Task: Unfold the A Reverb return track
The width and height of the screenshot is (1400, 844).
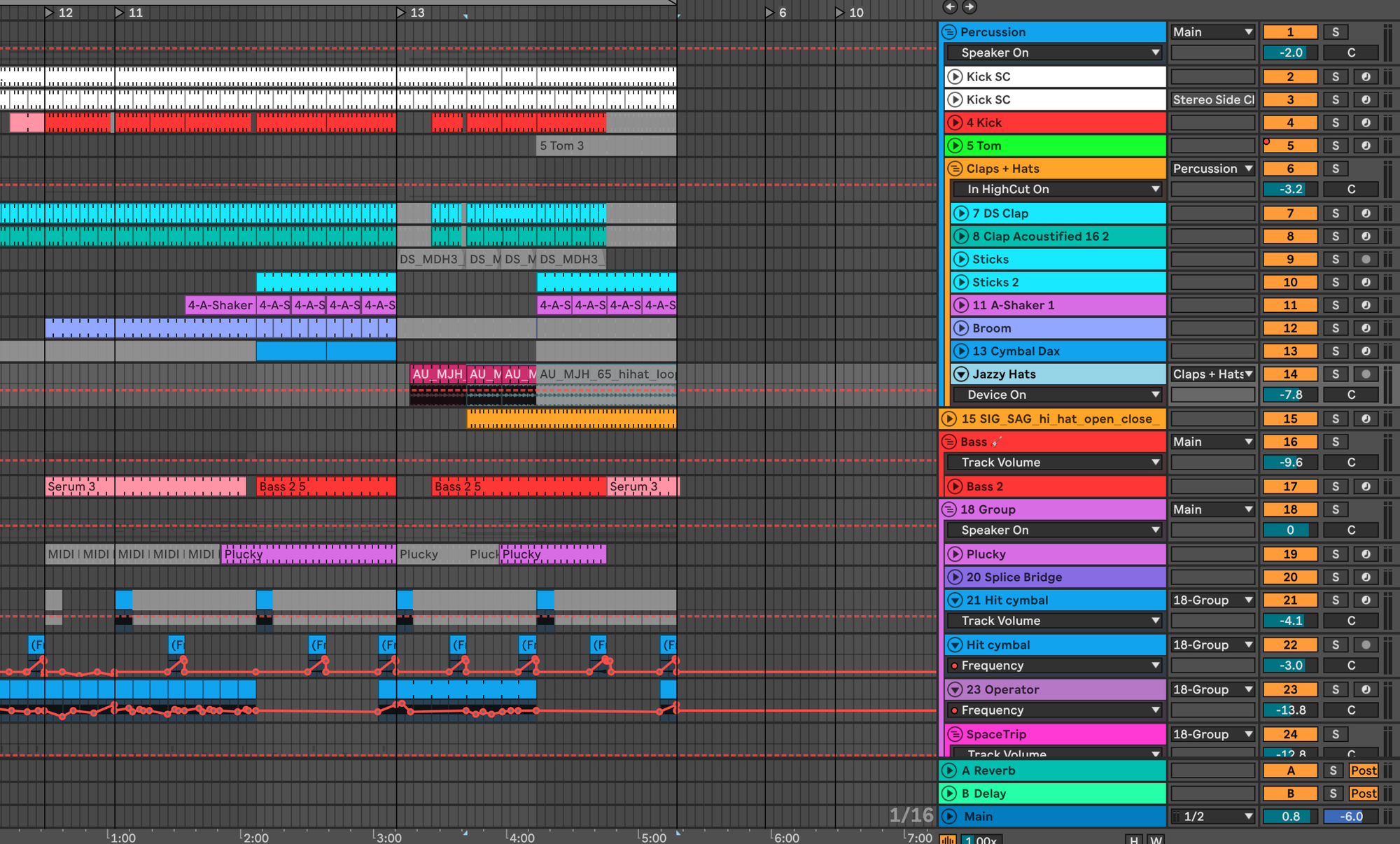Action: 949,771
